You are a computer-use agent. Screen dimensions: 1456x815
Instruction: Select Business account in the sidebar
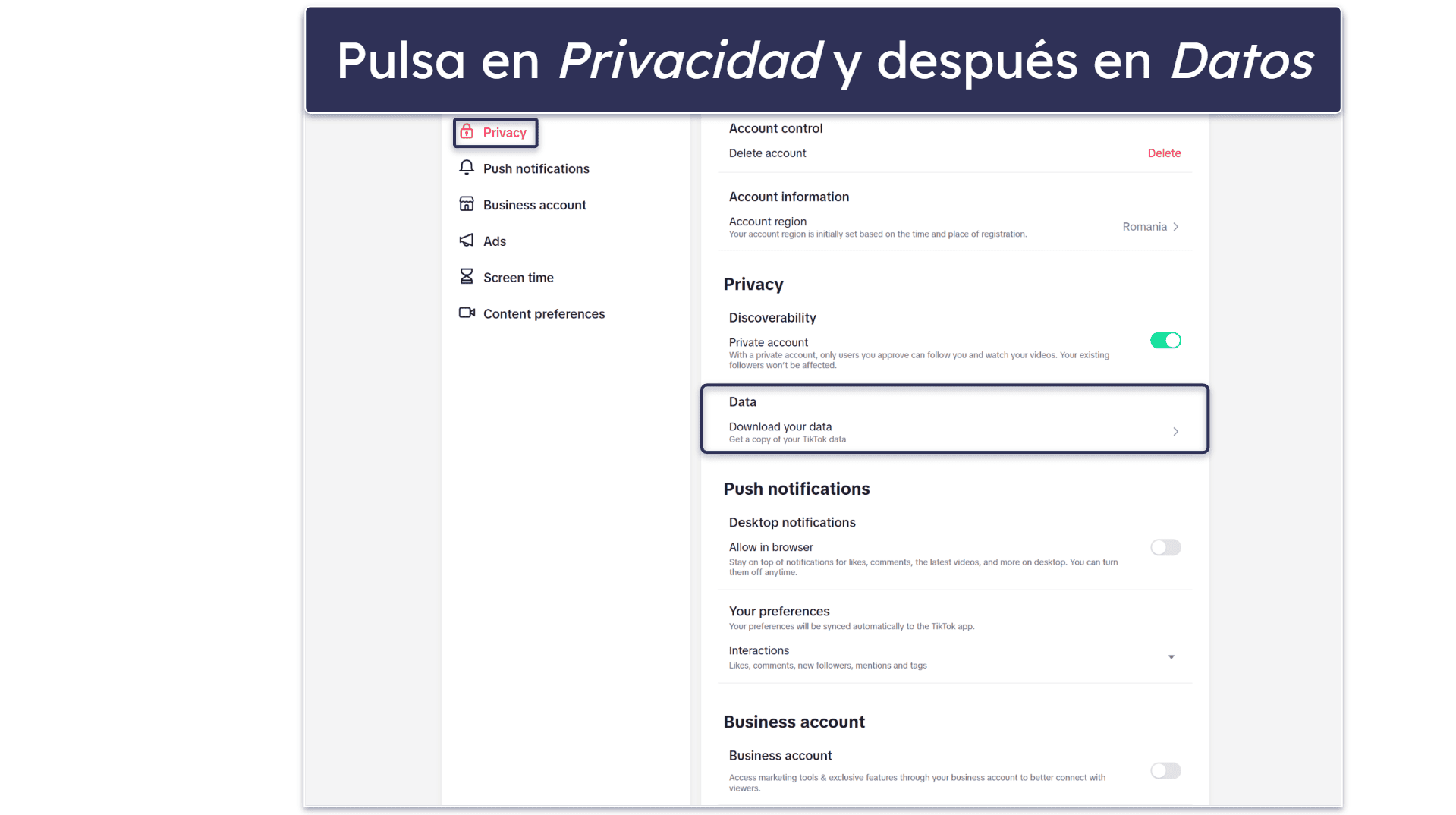(534, 205)
